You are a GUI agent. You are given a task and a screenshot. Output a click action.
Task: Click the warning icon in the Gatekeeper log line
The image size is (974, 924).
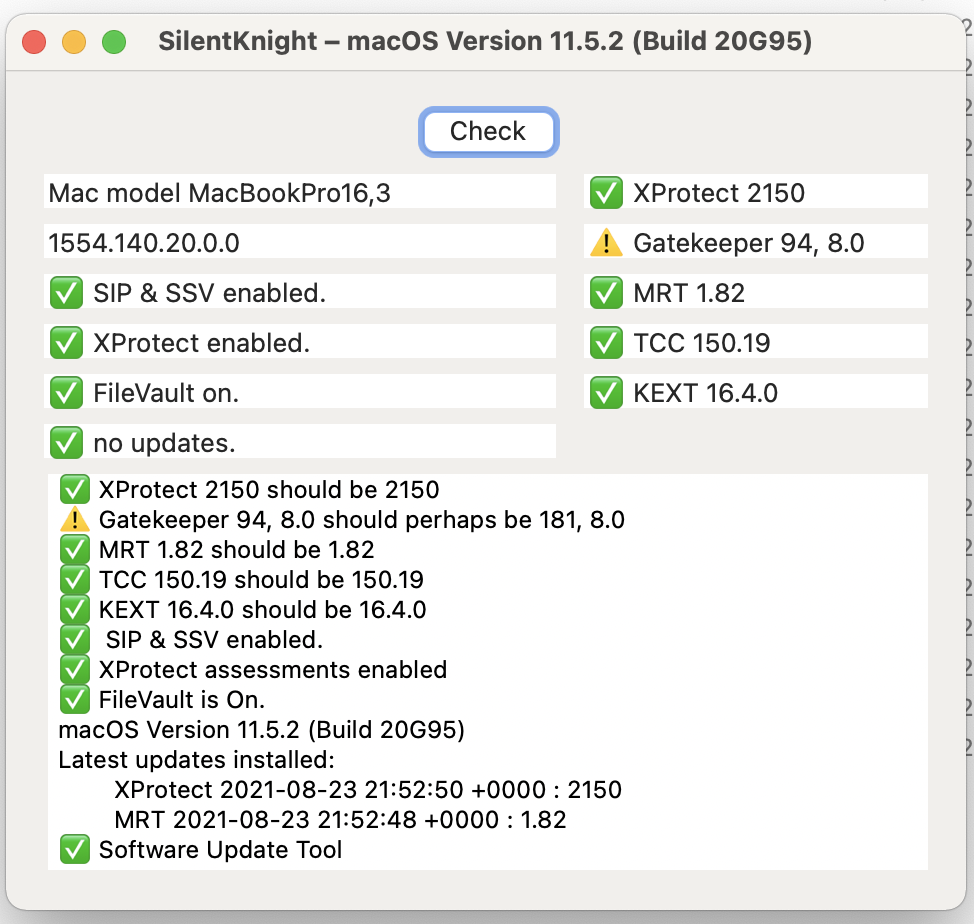tap(75, 520)
